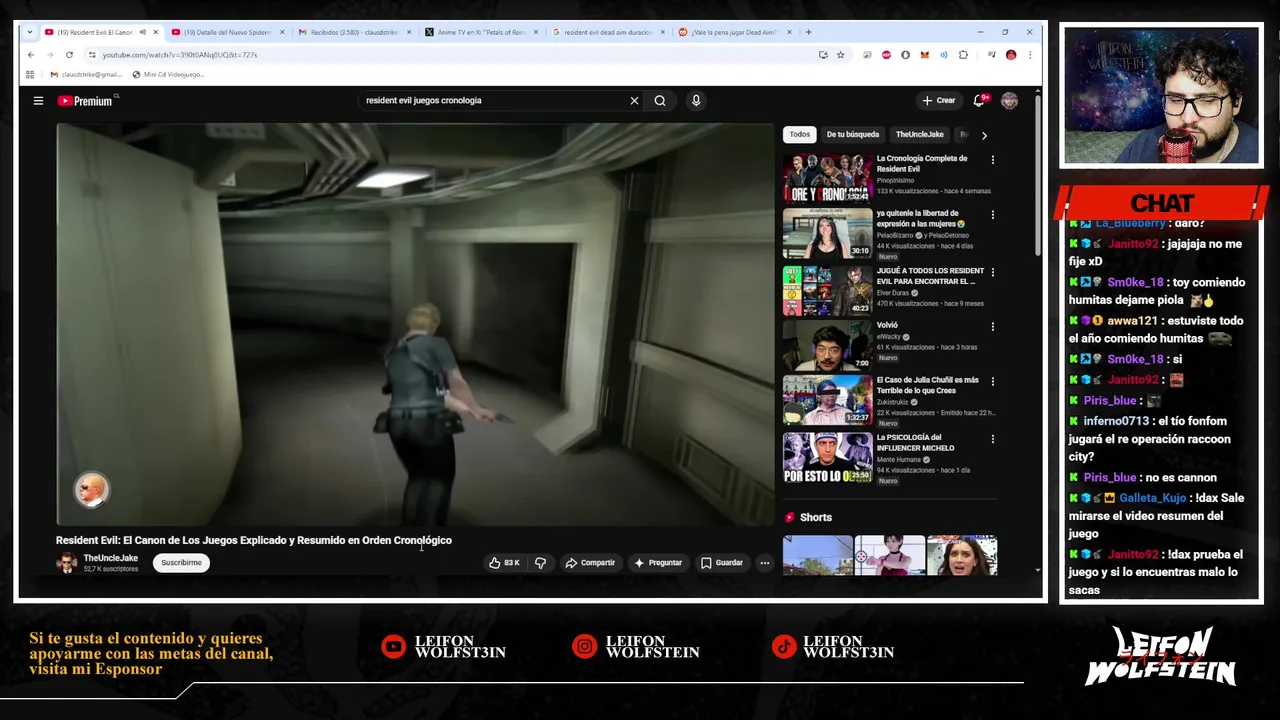This screenshot has width=1280, height=720.
Task: Open options for JUGUÉ A TODOS LOS RESIDENT video
Action: click(993, 272)
